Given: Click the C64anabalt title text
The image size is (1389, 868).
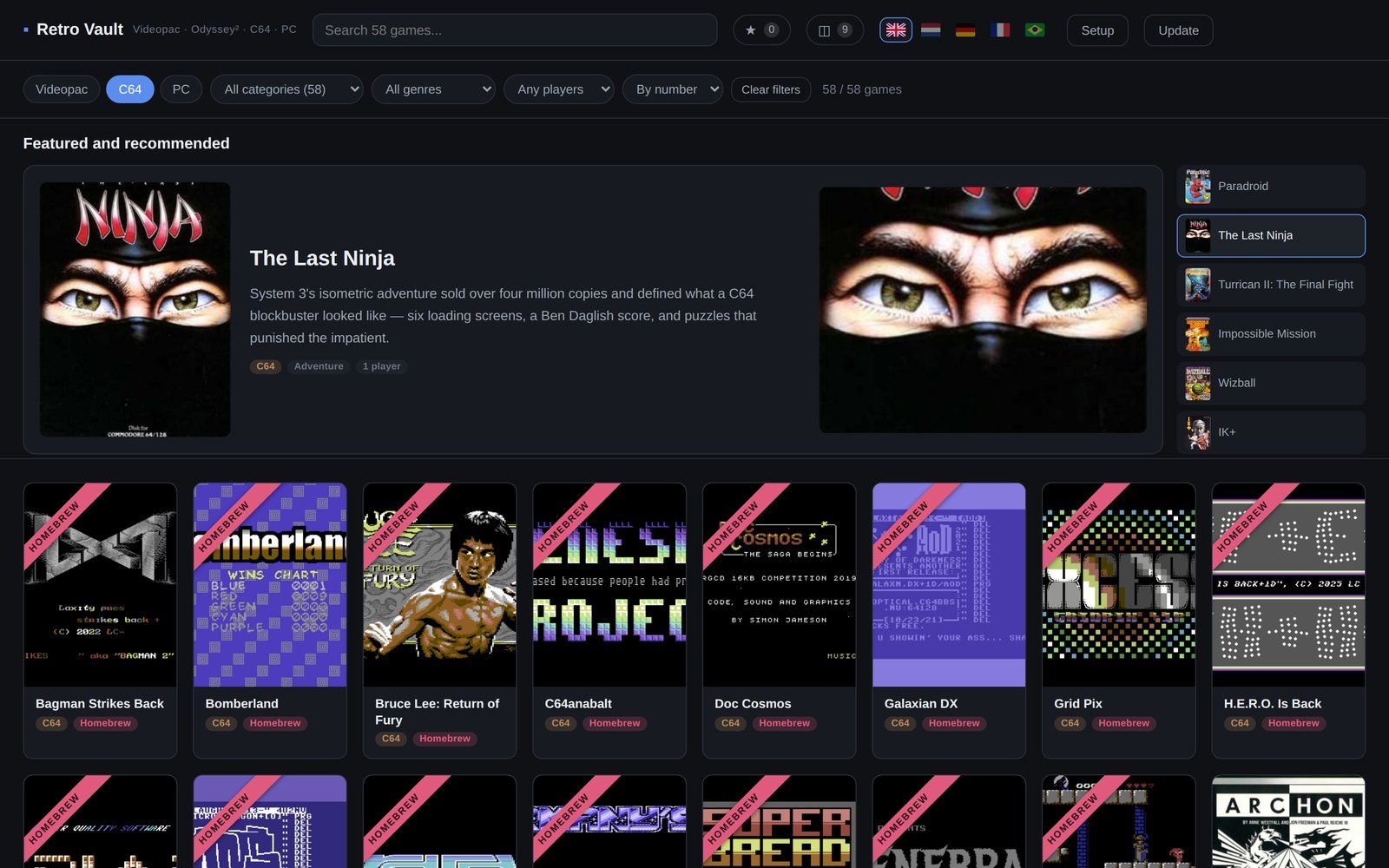Looking at the screenshot, I should coord(578,704).
